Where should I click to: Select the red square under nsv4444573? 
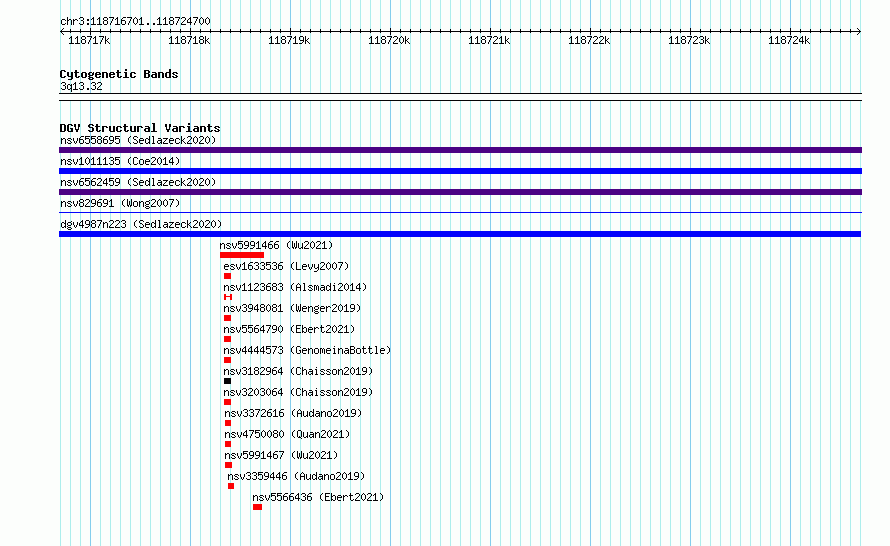click(x=227, y=360)
